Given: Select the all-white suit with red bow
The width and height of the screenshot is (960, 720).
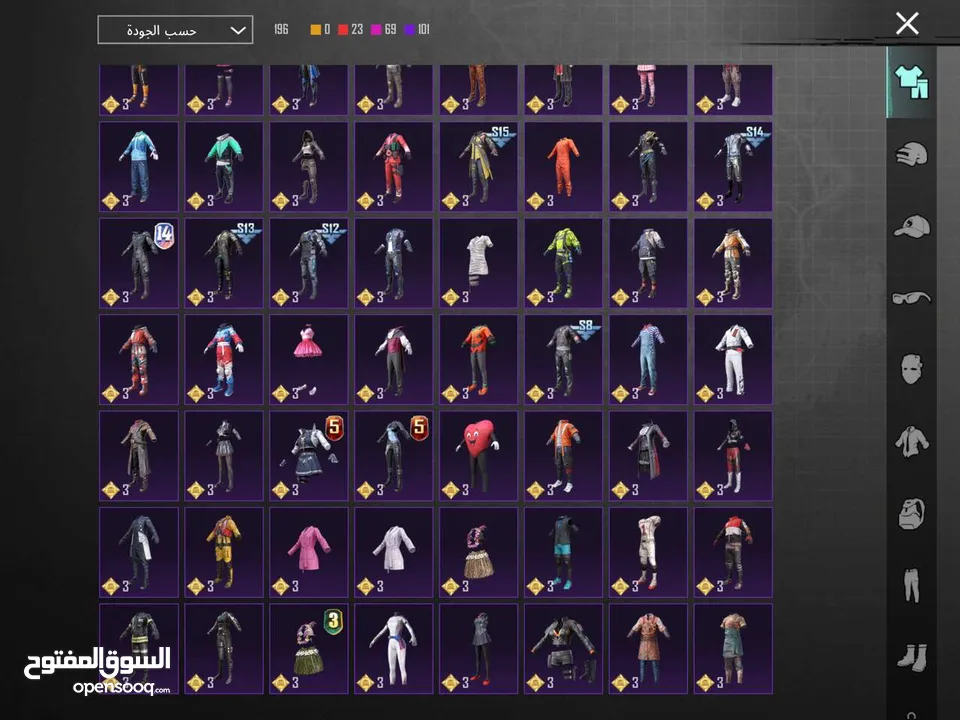Looking at the screenshot, I should coord(733,359).
